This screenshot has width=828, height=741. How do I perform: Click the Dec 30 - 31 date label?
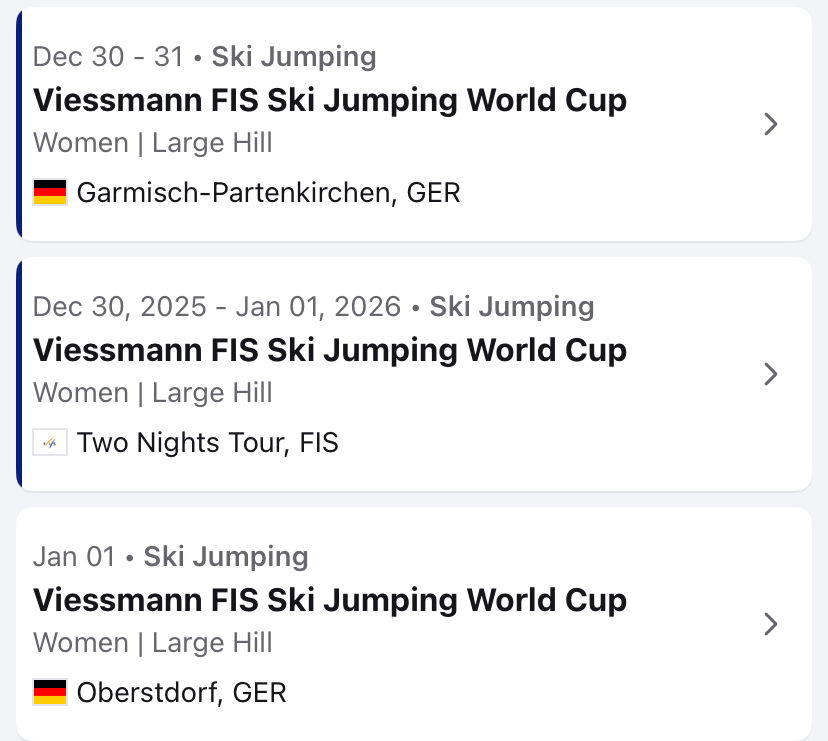108,57
